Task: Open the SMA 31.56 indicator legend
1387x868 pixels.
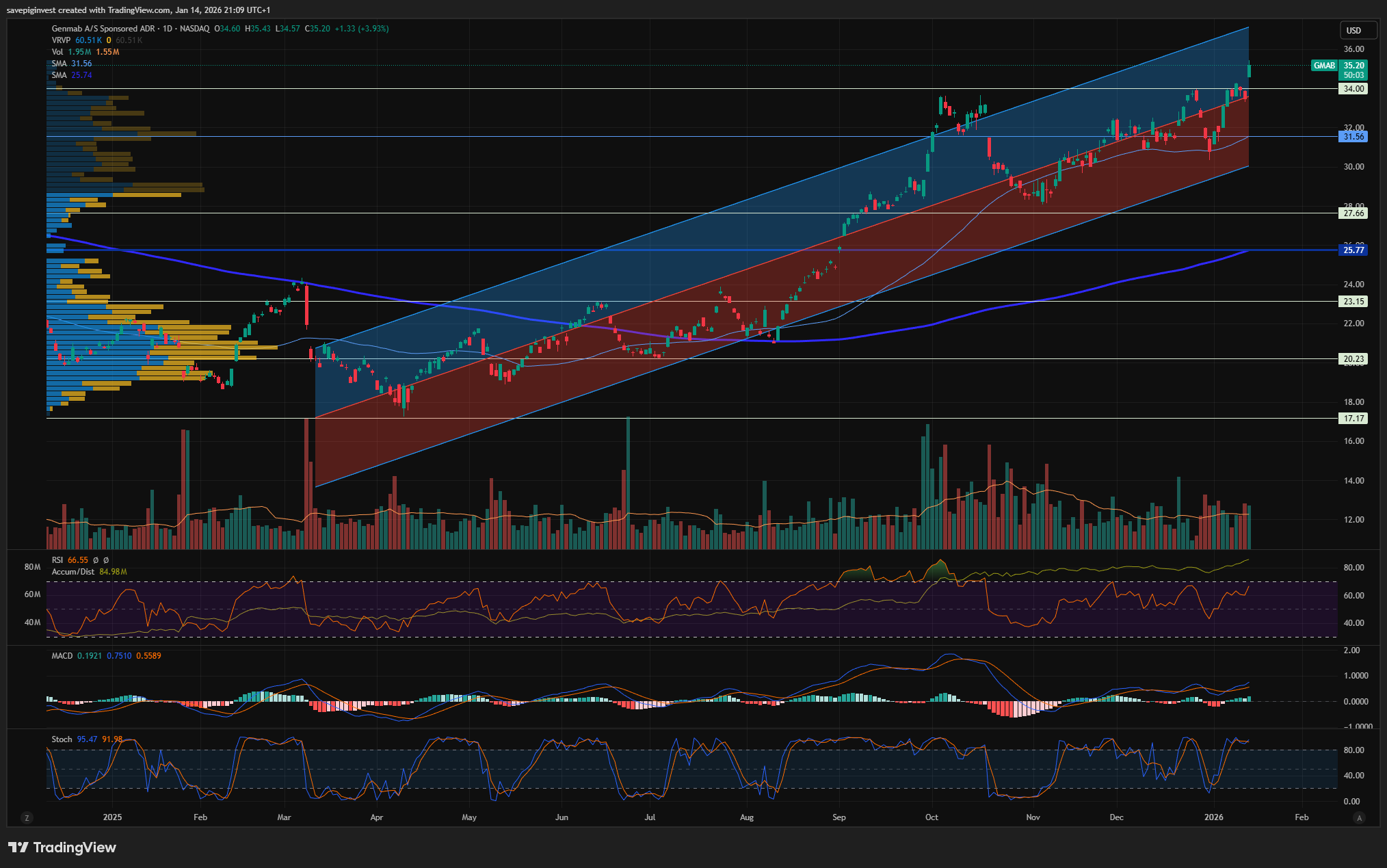Action: pyautogui.click(x=60, y=64)
